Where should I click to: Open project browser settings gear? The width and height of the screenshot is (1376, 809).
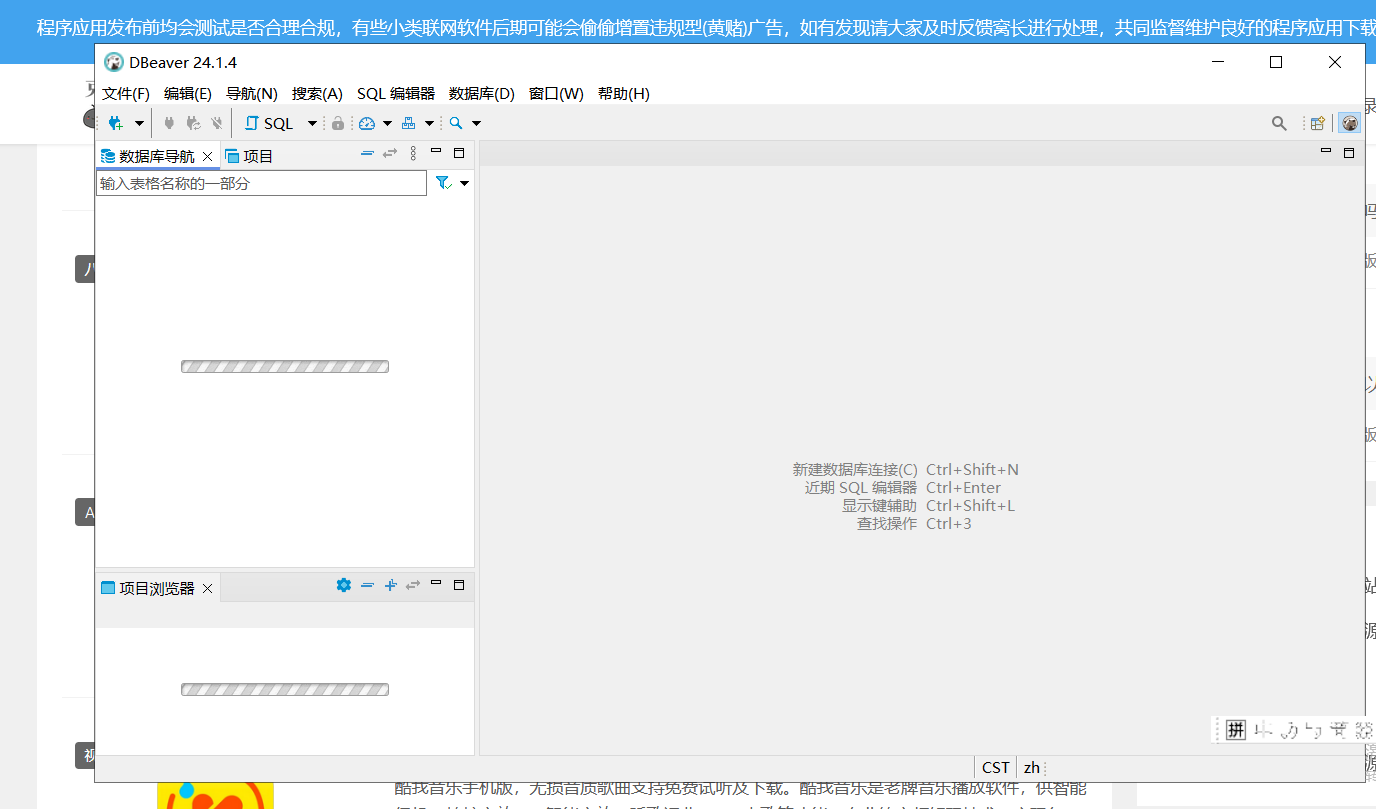[x=344, y=585]
